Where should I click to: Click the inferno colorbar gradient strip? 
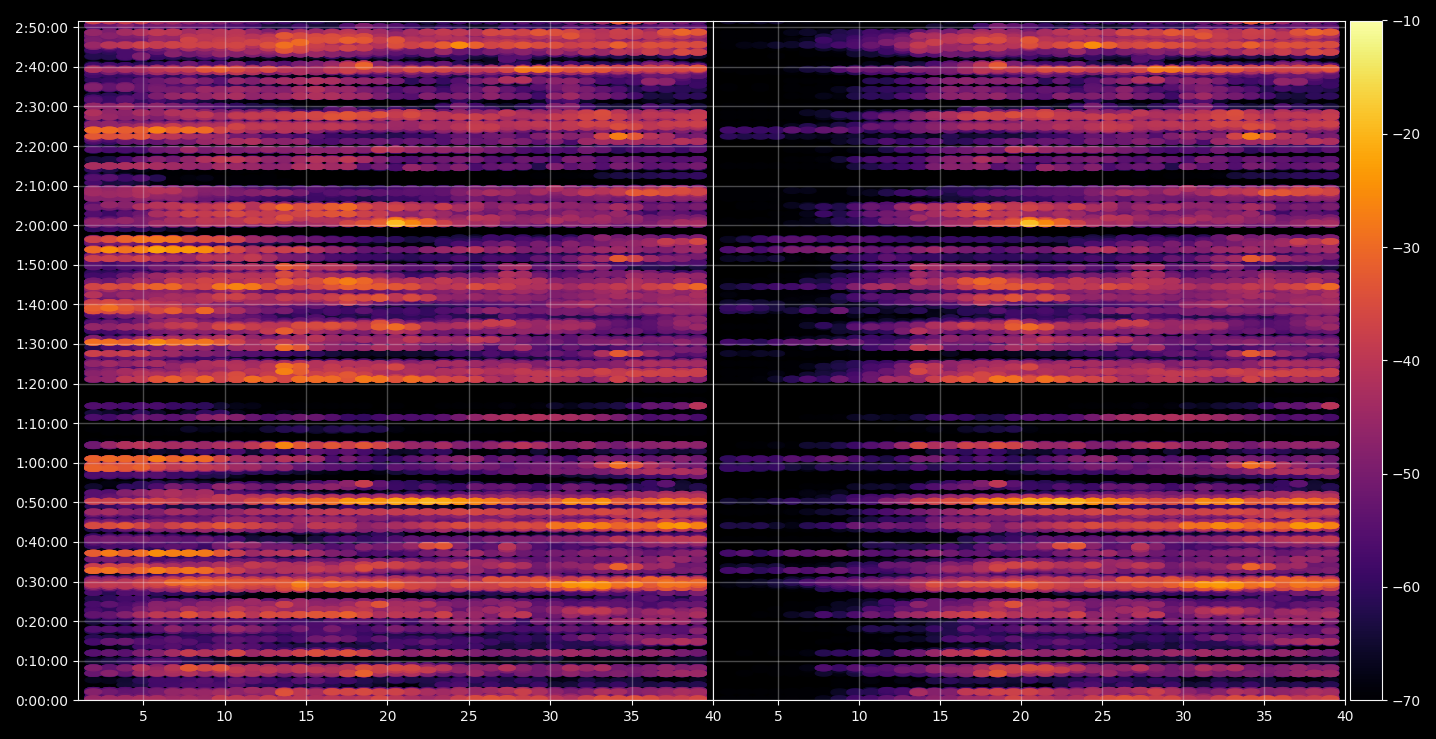pos(1366,361)
